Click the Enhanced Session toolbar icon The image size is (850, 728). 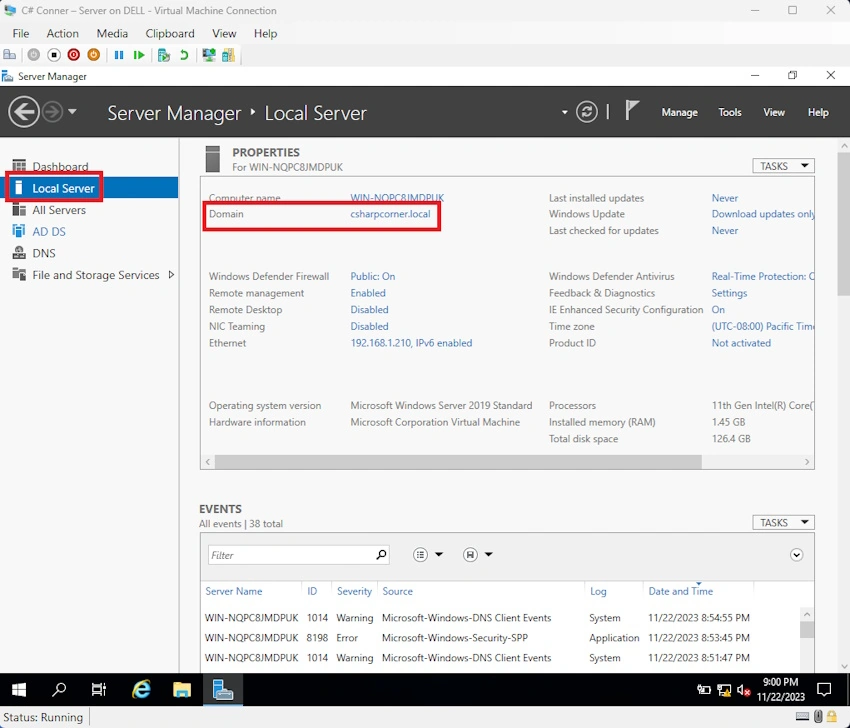(209, 55)
